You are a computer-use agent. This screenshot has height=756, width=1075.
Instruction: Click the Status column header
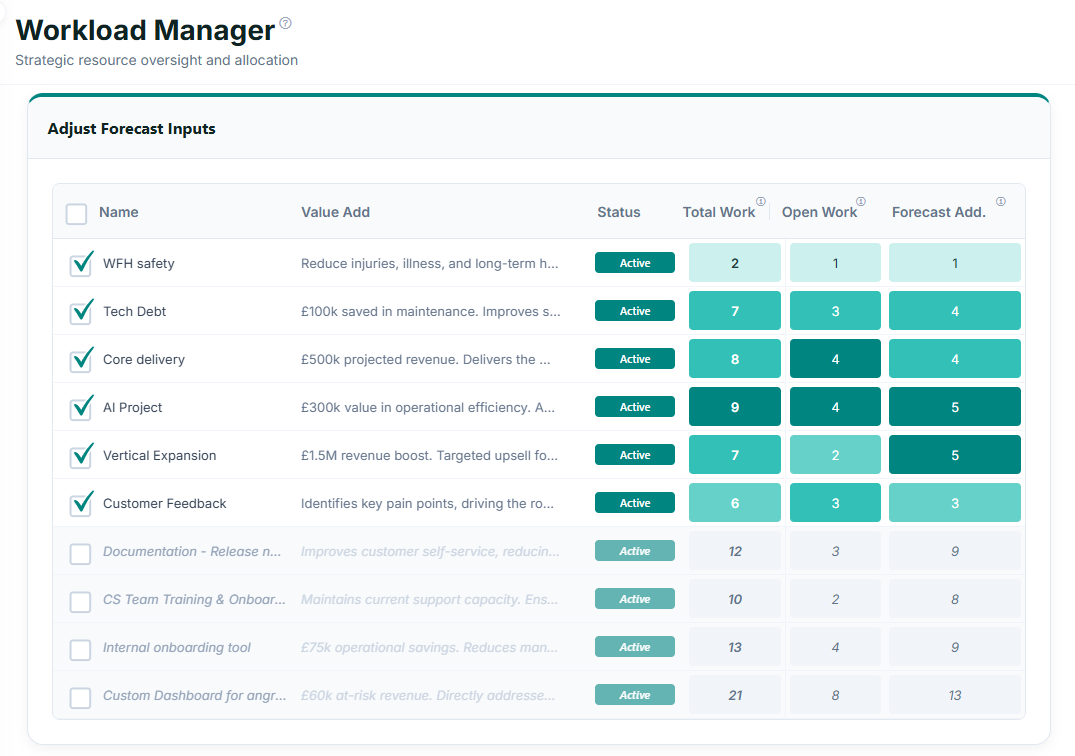click(618, 212)
